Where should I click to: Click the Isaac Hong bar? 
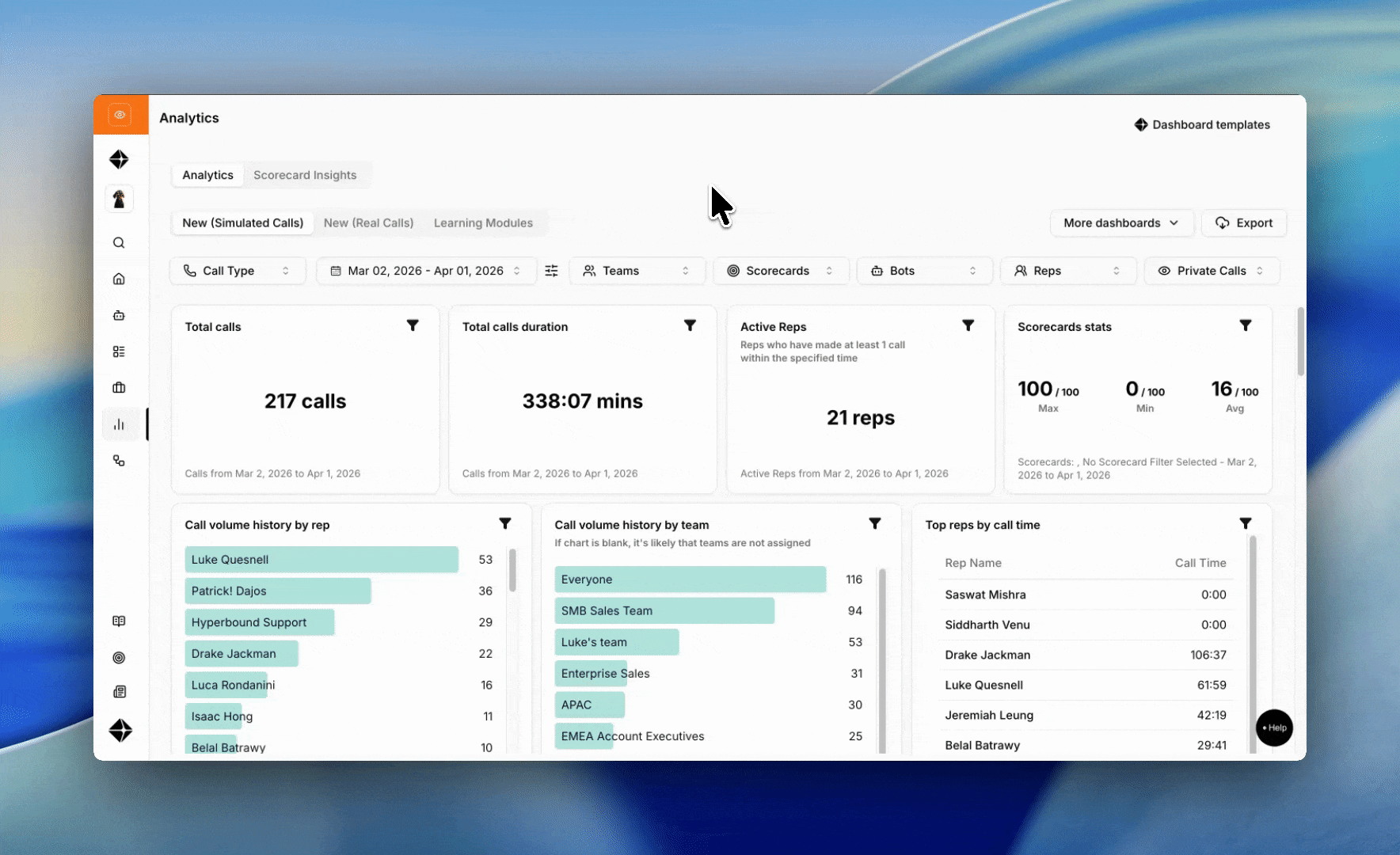pyautogui.click(x=214, y=716)
